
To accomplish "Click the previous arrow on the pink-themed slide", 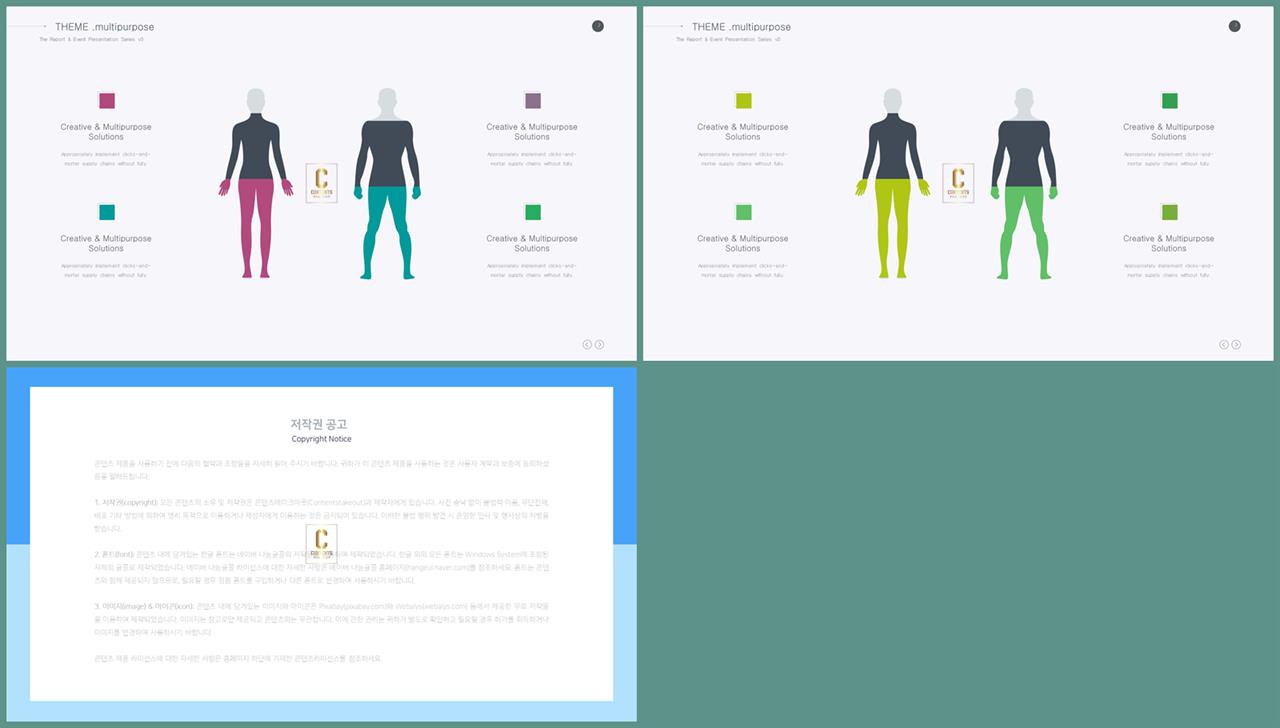I will pyautogui.click(x=587, y=344).
